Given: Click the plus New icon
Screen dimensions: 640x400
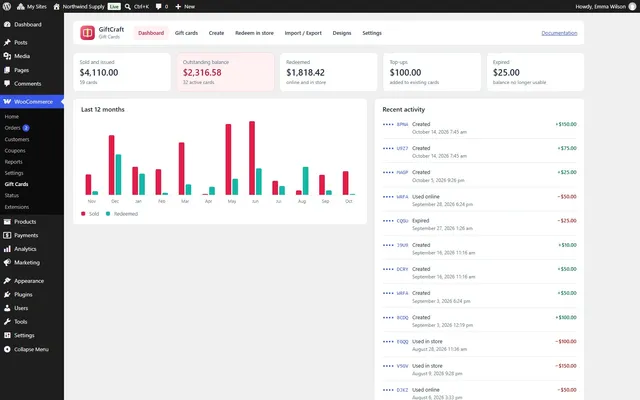Looking at the screenshot, I should pos(178,7).
